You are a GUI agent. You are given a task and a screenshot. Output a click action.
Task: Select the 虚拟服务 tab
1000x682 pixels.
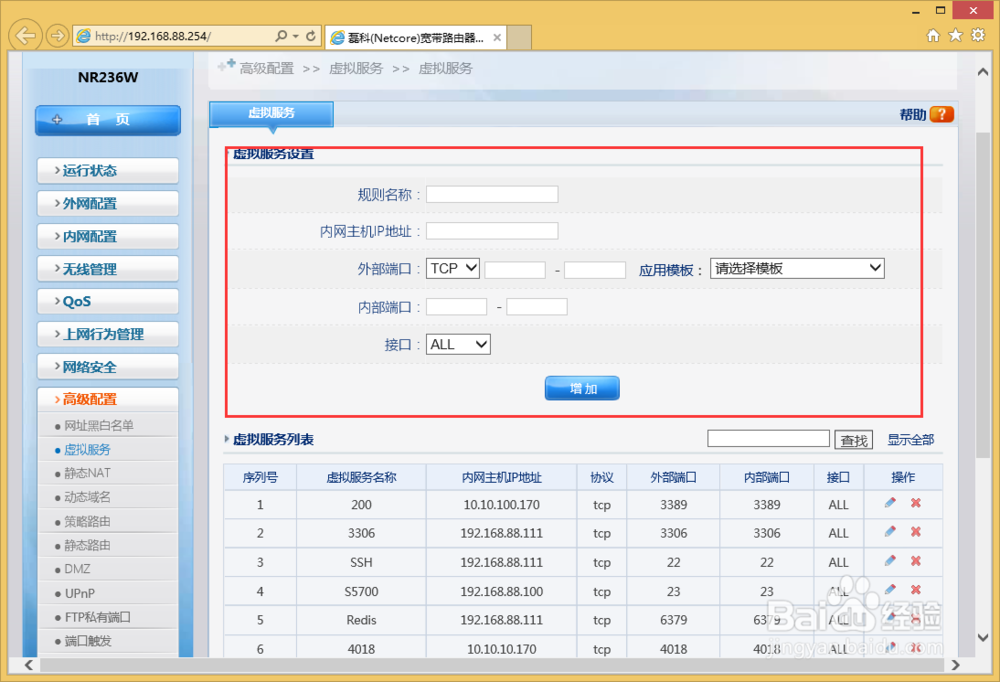tap(272, 114)
